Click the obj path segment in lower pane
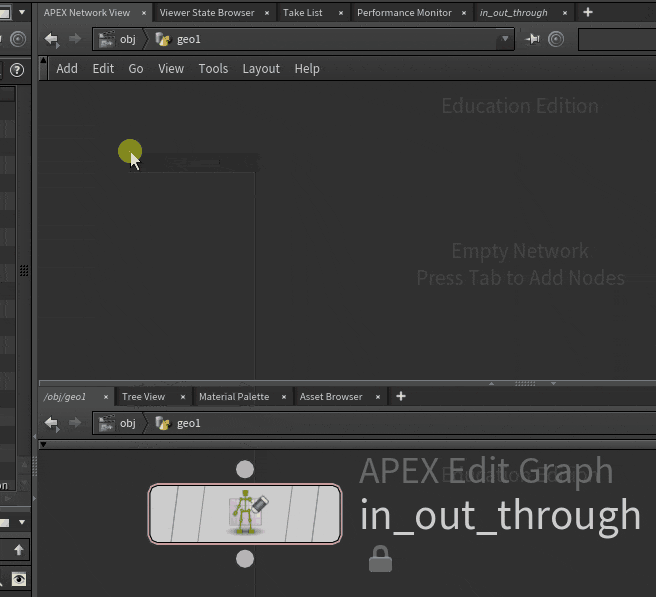This screenshot has width=656, height=597. (x=118, y=423)
